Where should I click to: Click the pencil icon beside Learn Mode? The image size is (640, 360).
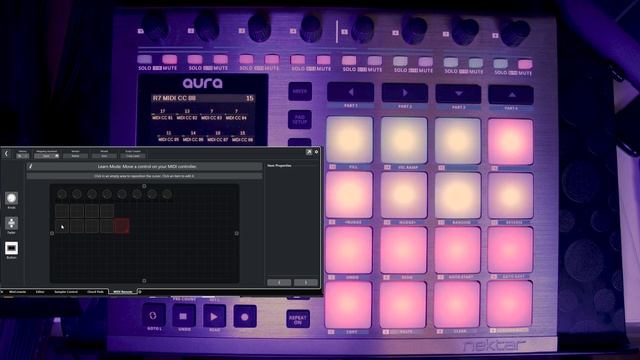[x=31, y=167]
